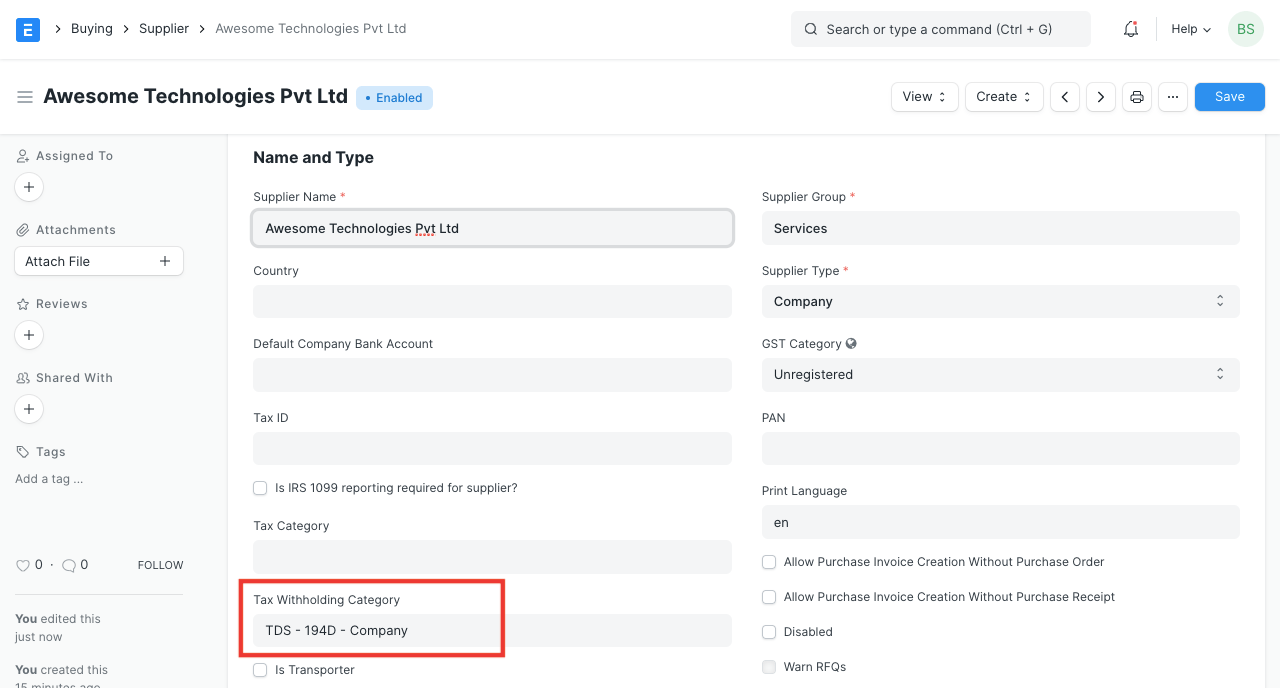1280x688 pixels.
Task: Open the View dropdown button
Action: (x=924, y=97)
